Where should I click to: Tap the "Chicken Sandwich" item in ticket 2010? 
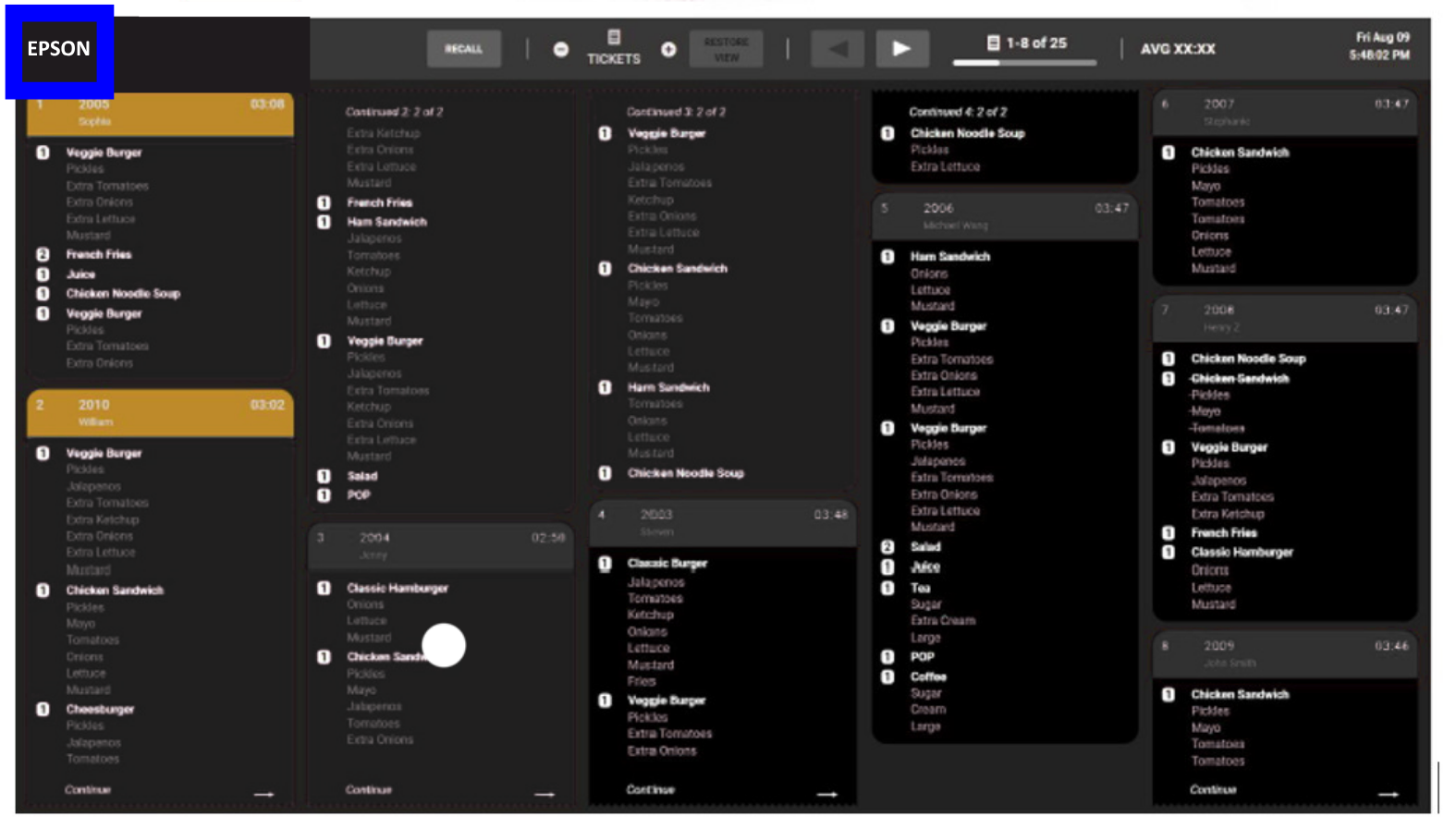tap(115, 590)
